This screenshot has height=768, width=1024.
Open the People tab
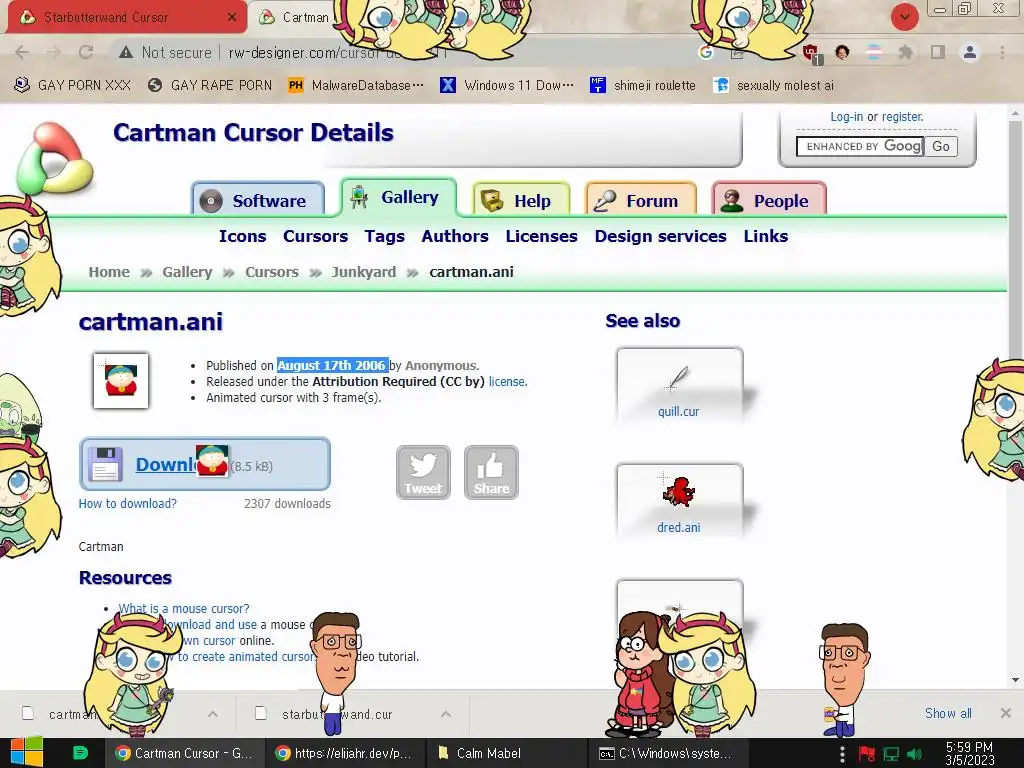[x=769, y=199]
